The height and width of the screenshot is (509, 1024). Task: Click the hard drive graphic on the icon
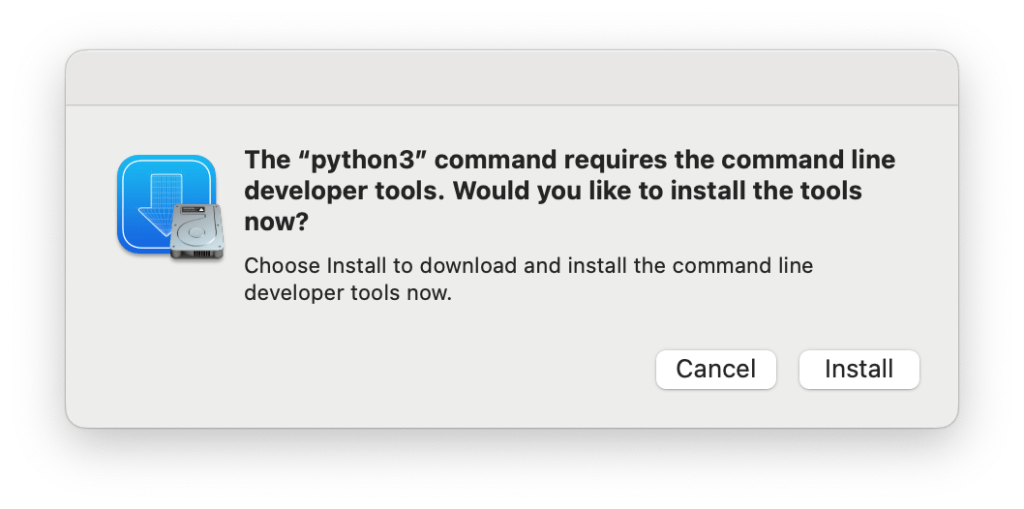coord(196,231)
